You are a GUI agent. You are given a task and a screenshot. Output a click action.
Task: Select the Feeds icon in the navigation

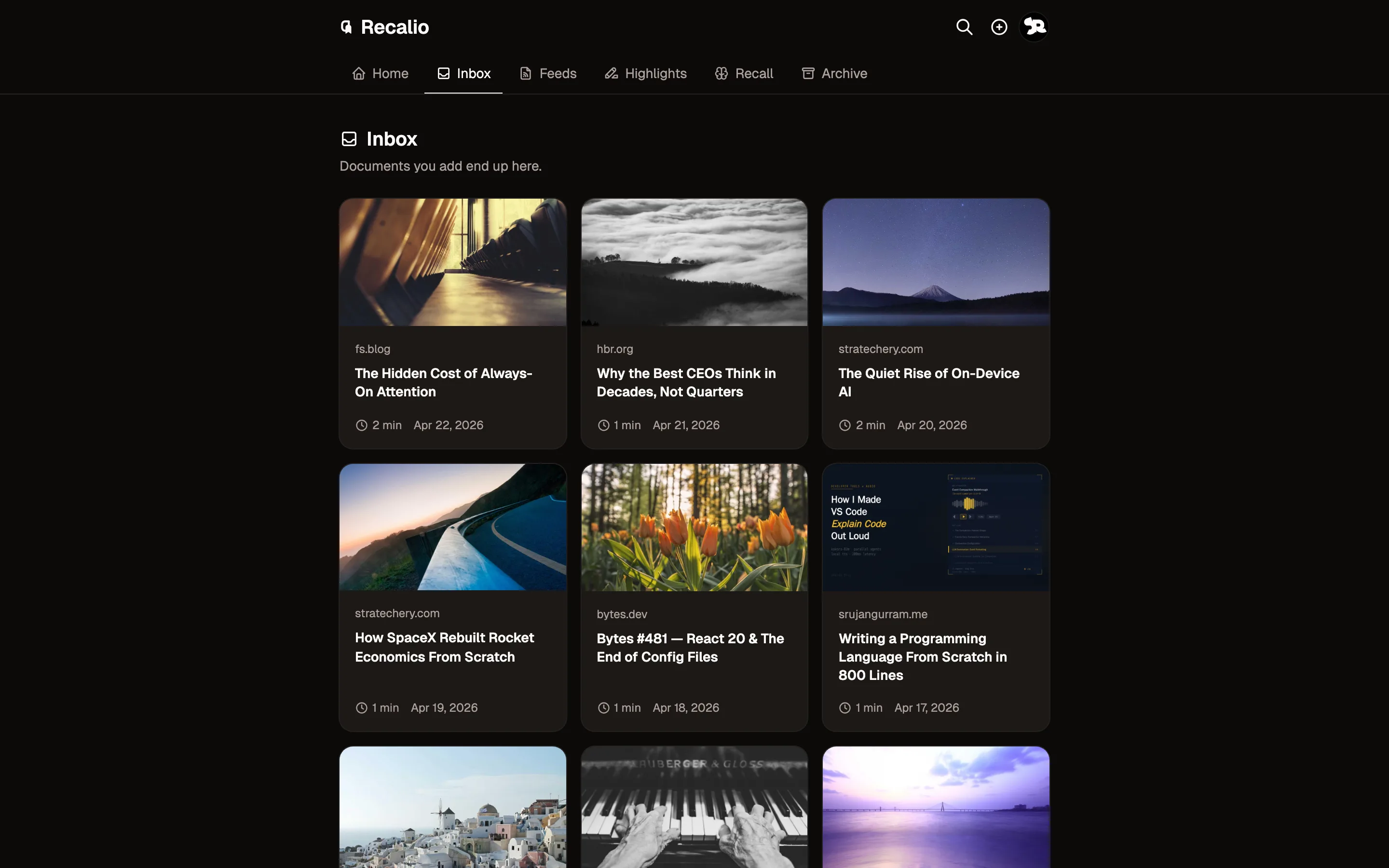click(526, 73)
